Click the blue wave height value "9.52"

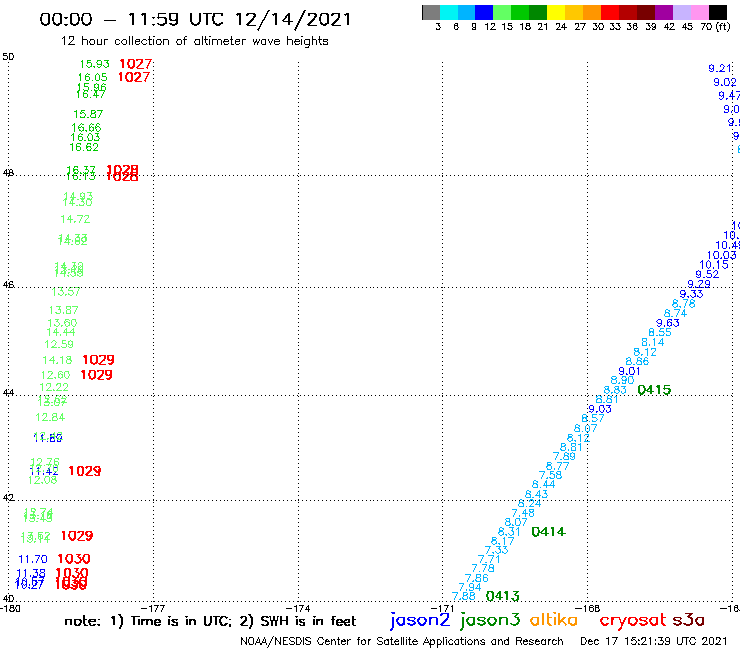pos(707,274)
